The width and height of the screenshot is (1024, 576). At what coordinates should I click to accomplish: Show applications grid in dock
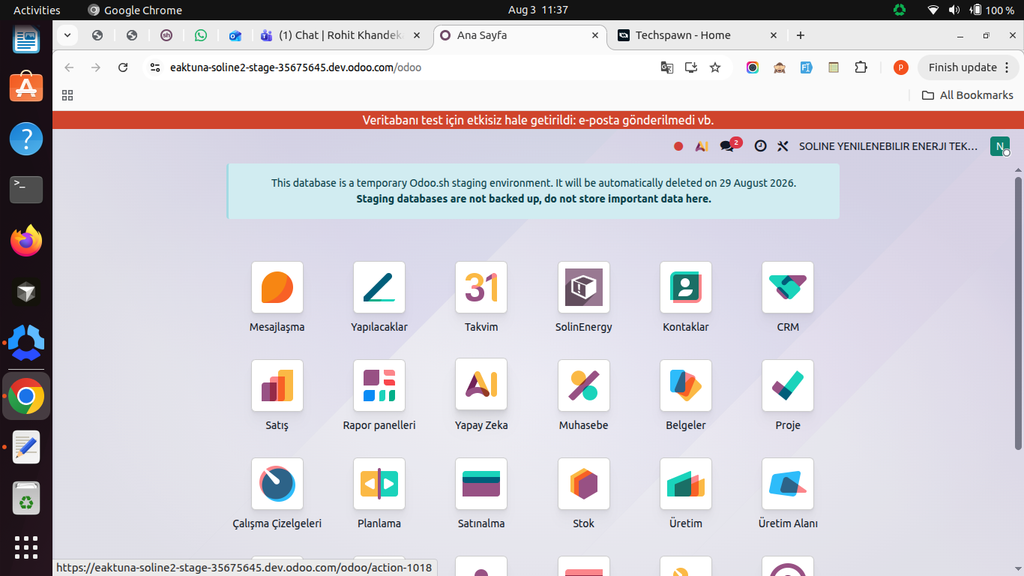point(26,547)
